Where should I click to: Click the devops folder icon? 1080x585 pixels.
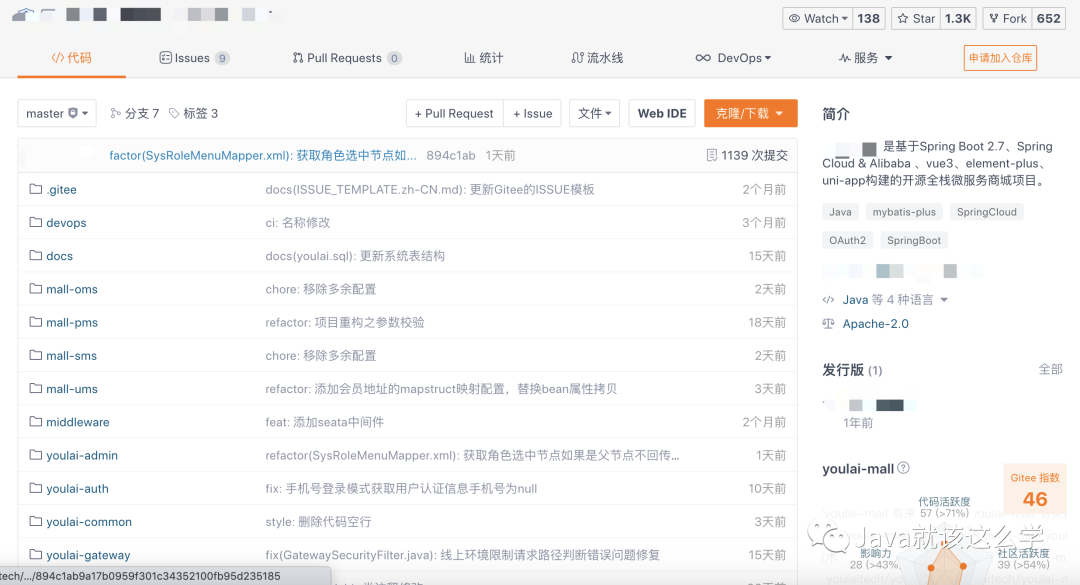click(x=36, y=222)
